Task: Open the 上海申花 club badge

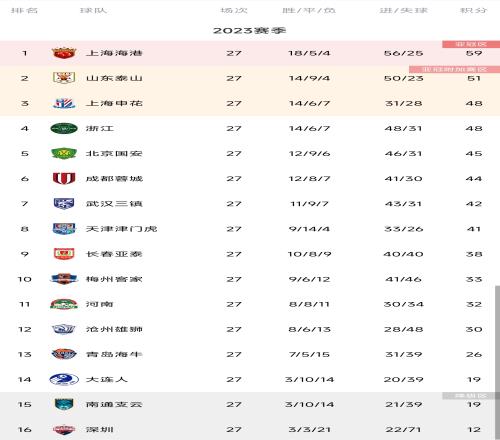Action: pos(64,103)
